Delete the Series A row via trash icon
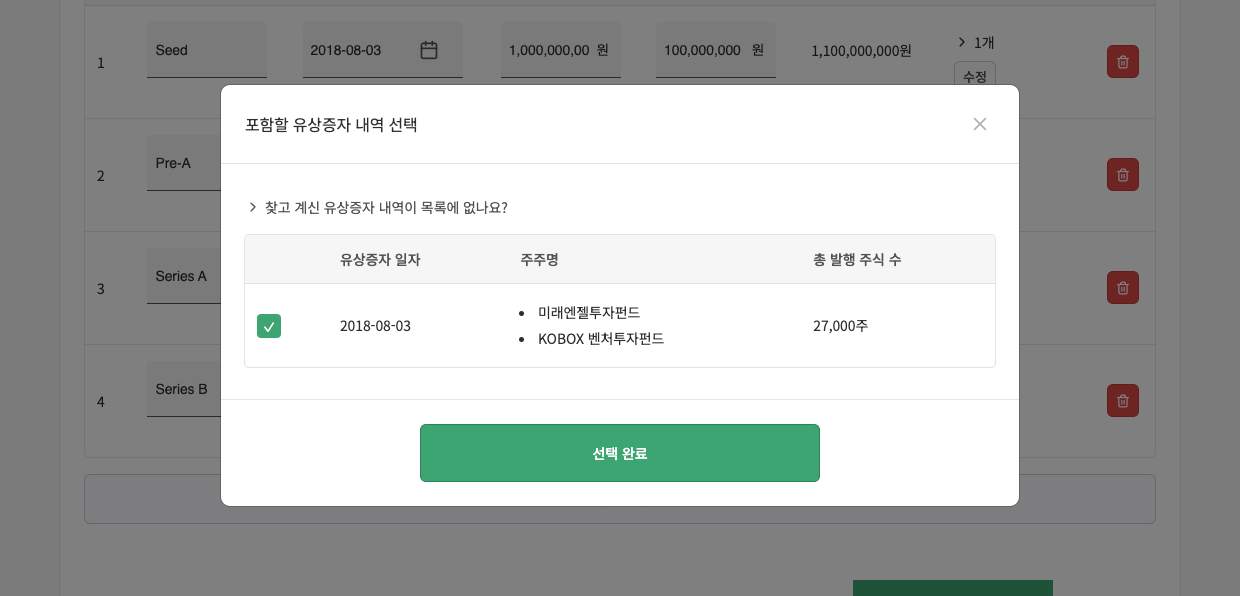This screenshot has height=596, width=1240. (1122, 287)
